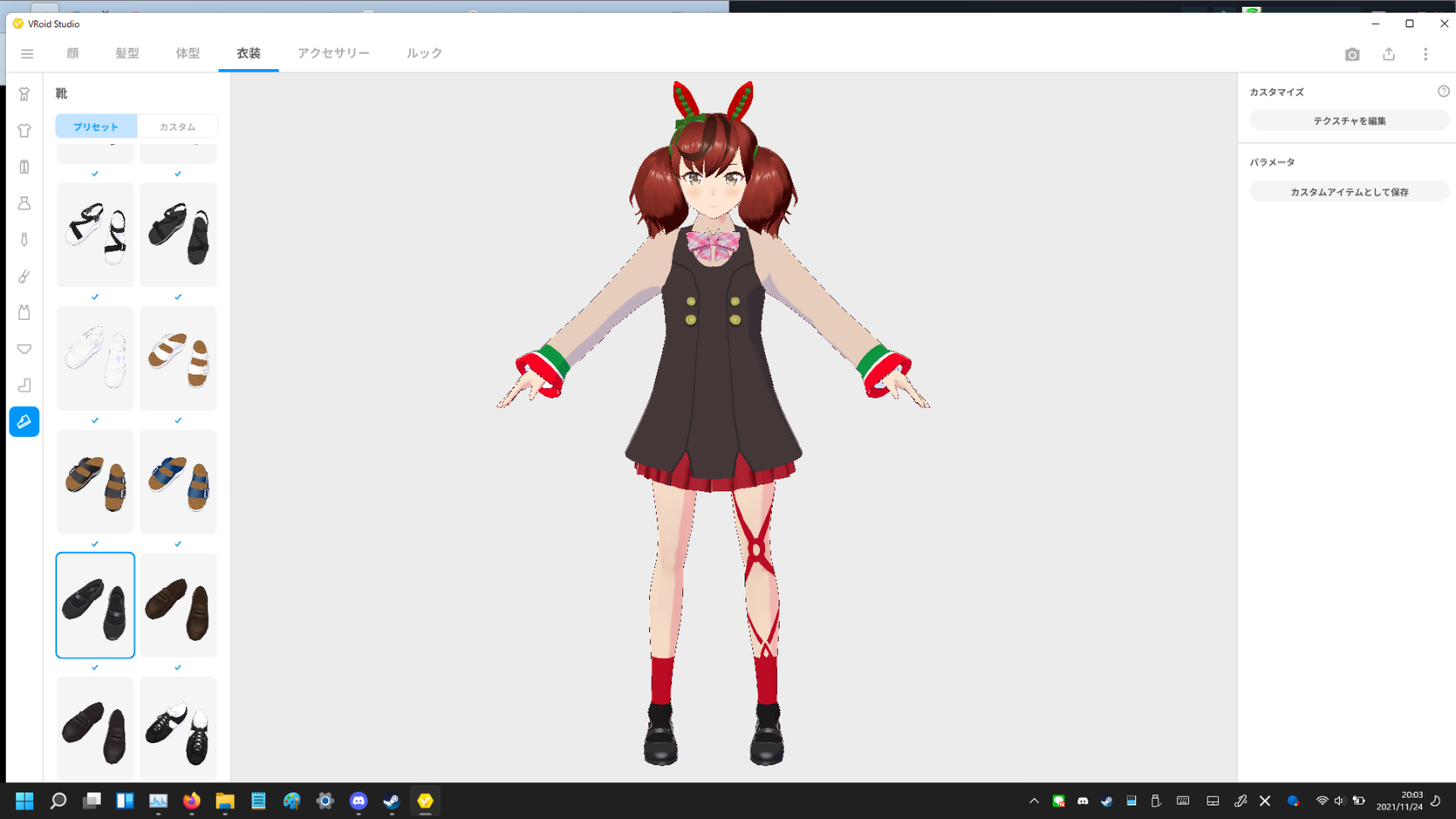Viewport: 1456px width, 819px height.
Task: Click カスタムアイテムとして保存 button
Action: pos(1349,192)
